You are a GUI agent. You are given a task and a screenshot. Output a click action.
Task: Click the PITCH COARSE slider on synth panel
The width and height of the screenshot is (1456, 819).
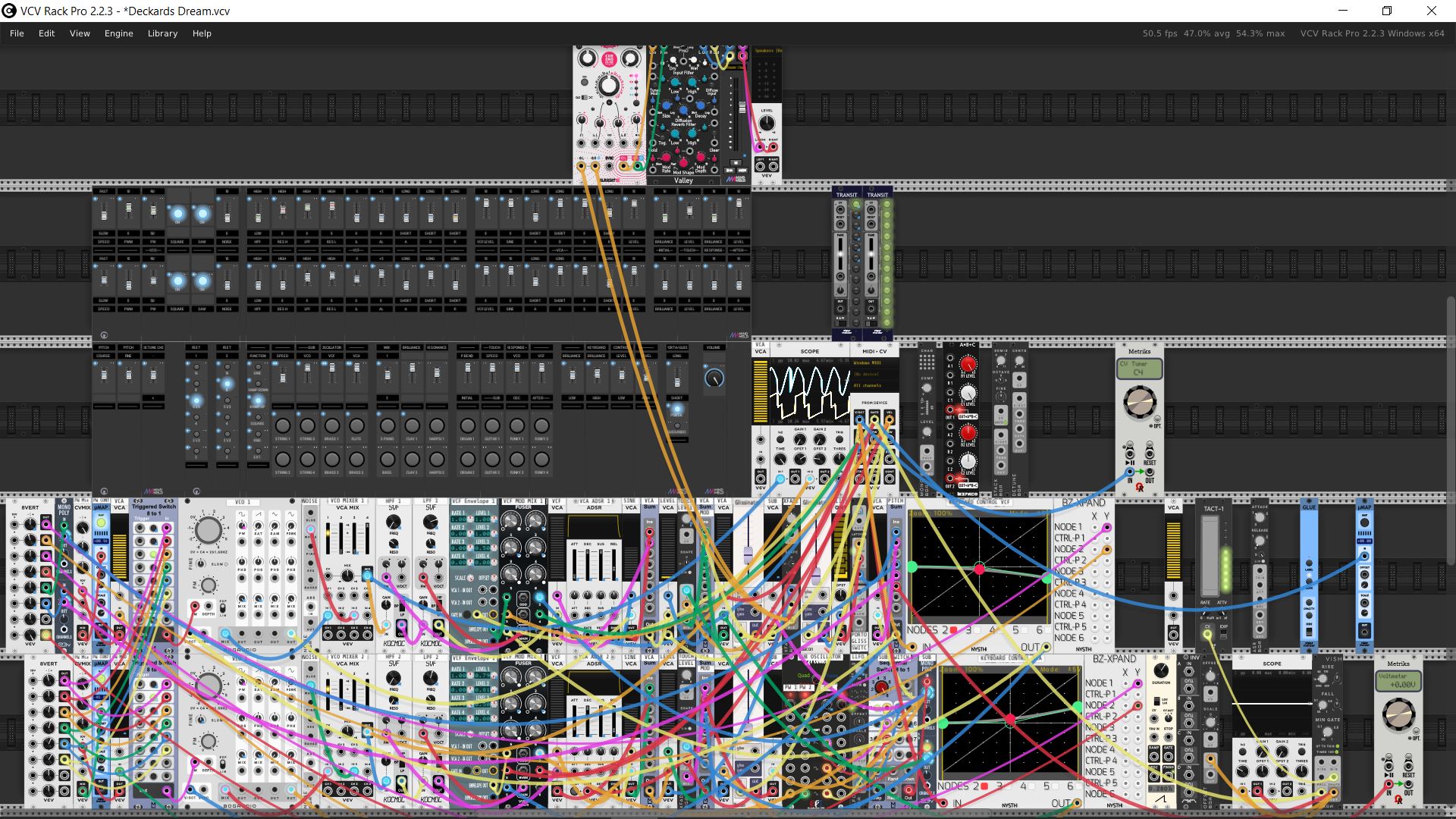104,375
